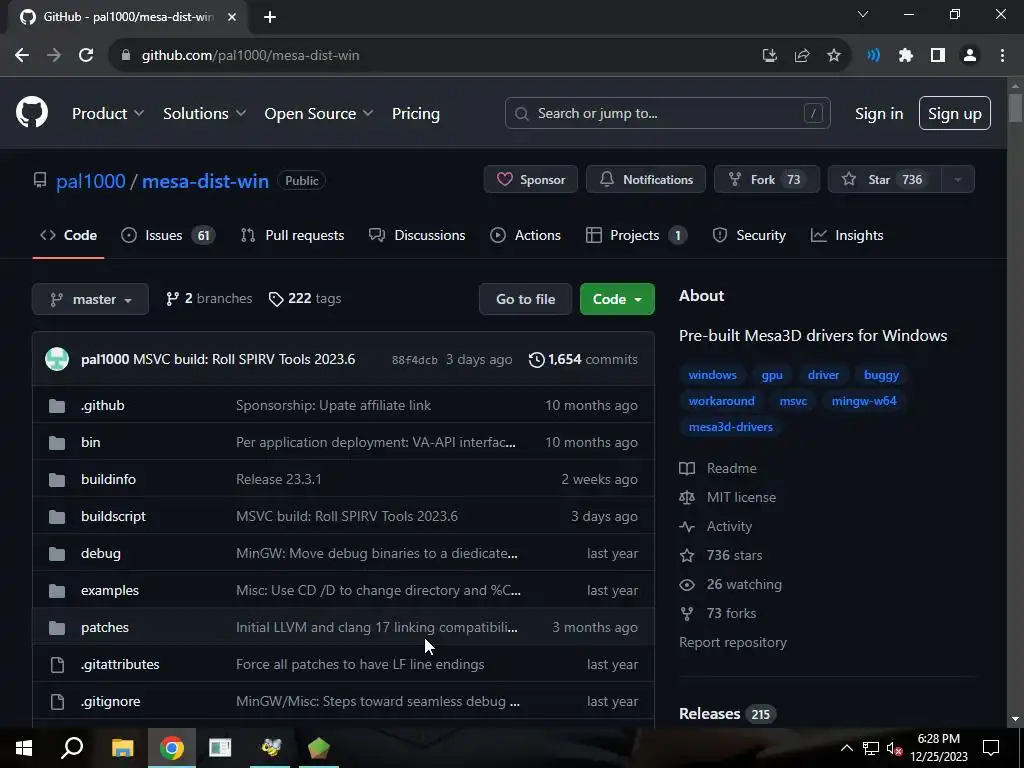The image size is (1024, 768).
Task: Open the master branch dropdown
Action: click(x=90, y=299)
